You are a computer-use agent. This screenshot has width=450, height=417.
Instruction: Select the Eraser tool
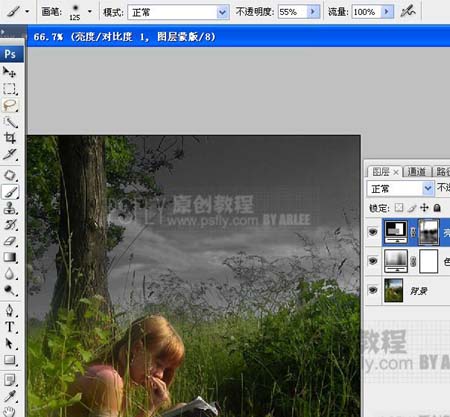(x=9, y=241)
